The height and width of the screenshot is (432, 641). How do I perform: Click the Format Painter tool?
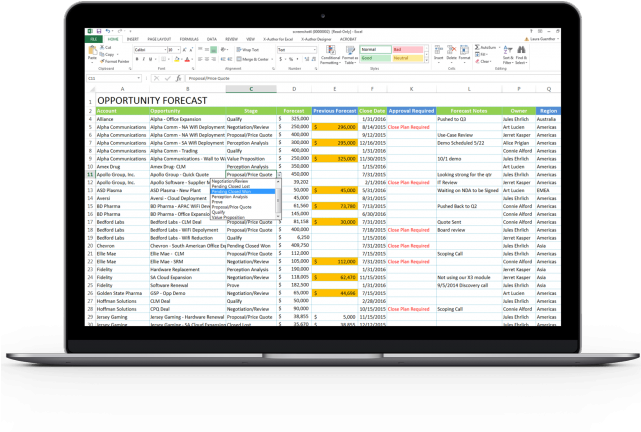[114, 61]
